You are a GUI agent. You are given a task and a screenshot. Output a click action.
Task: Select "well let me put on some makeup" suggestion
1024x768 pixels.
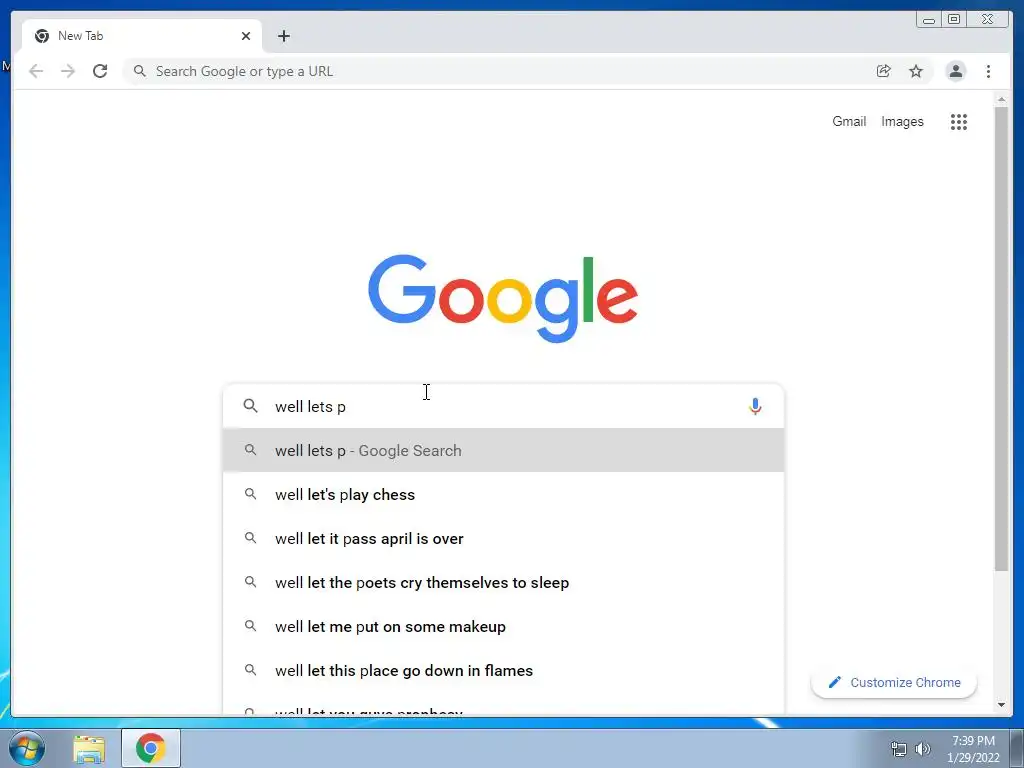pos(503,626)
